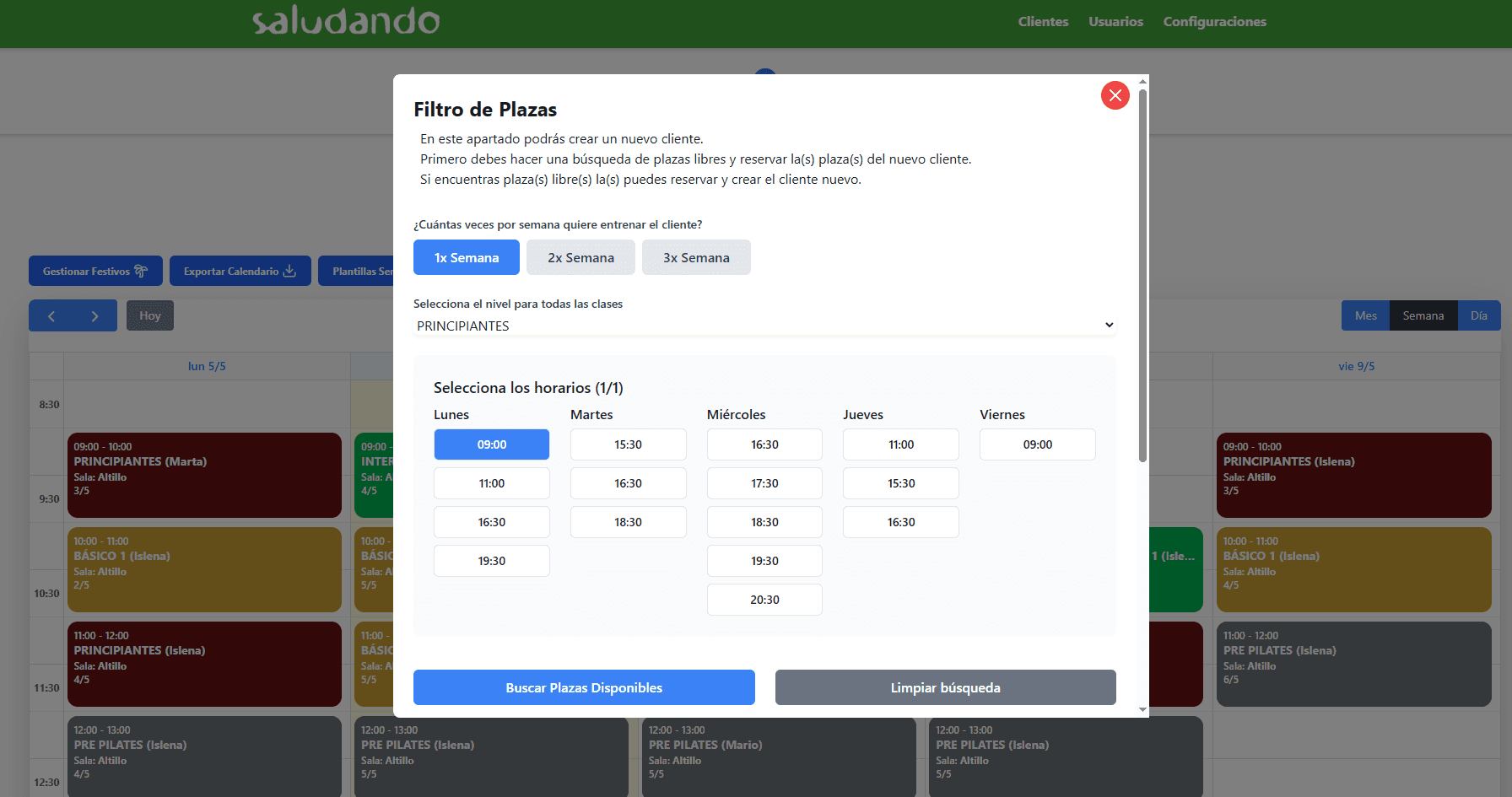Viewport: 1512px width, 797px height.
Task: Close the Filtro de Plazas dialog
Action: [1115, 95]
